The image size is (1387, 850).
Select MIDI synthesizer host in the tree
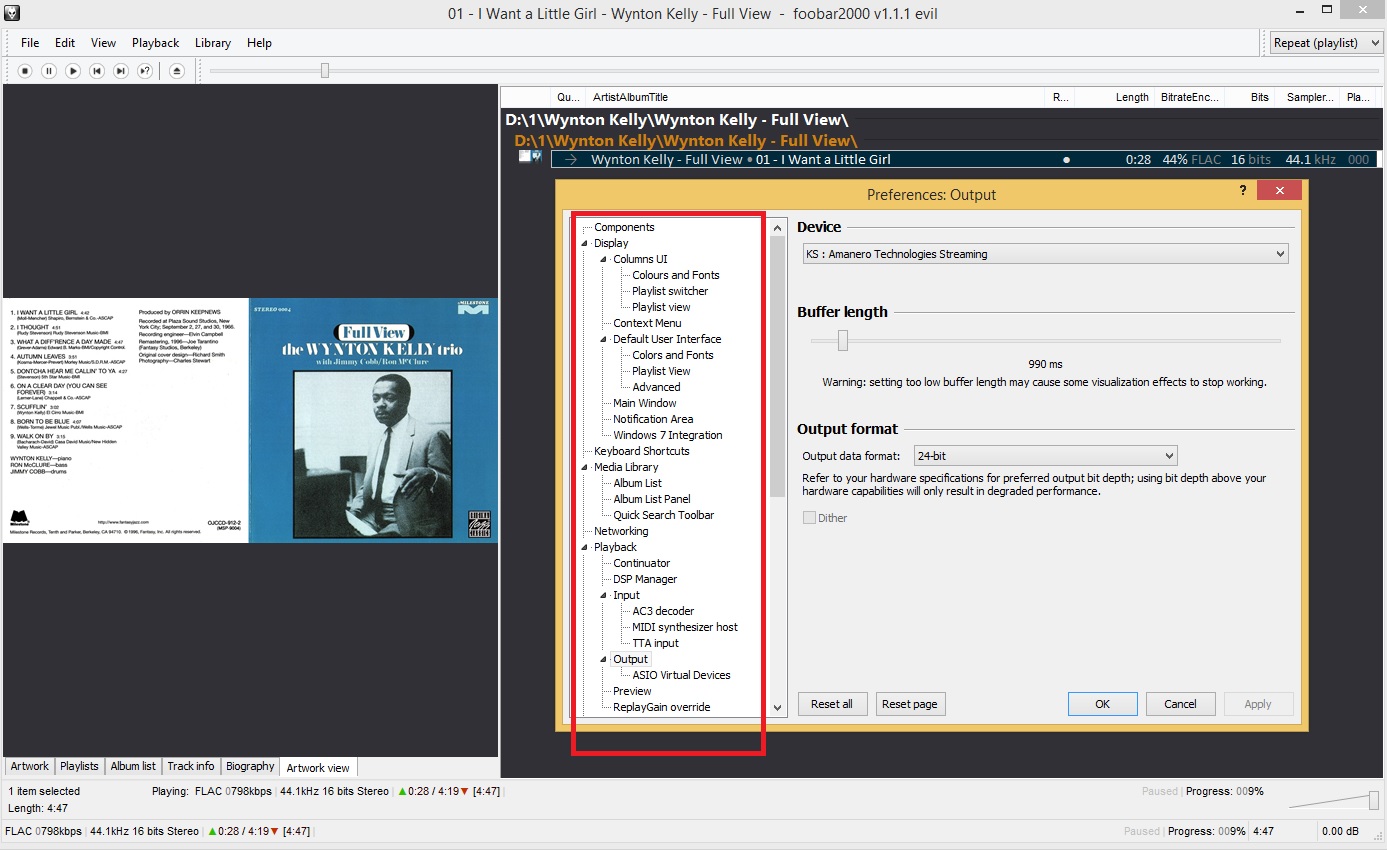pos(685,628)
